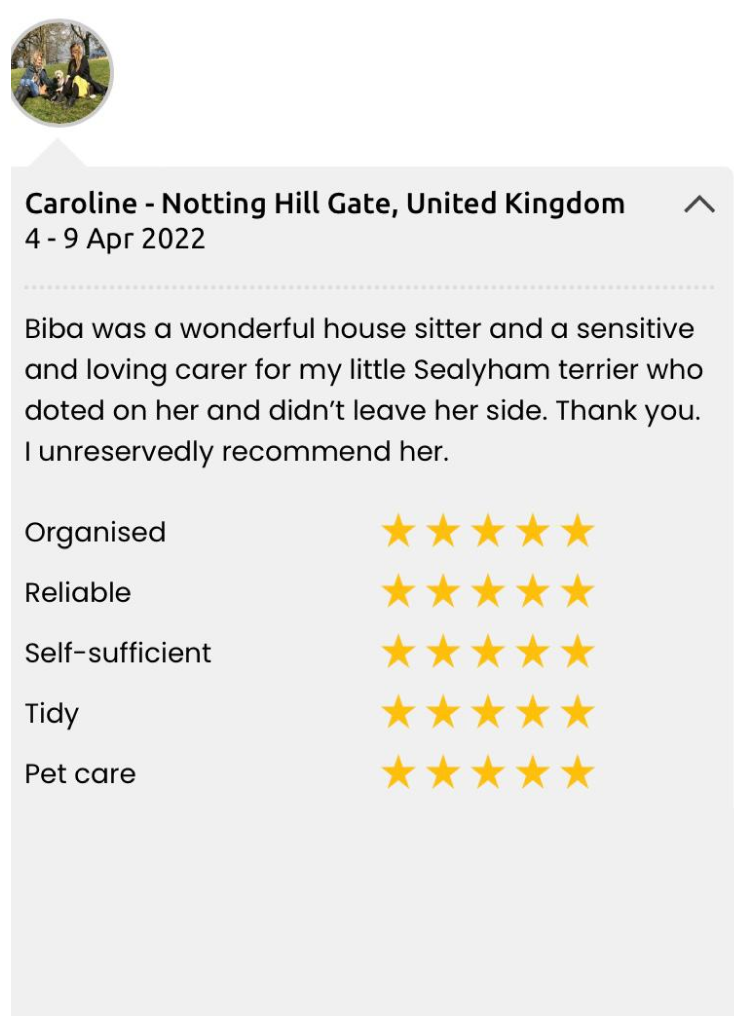Click the review text about Biba

363,390
